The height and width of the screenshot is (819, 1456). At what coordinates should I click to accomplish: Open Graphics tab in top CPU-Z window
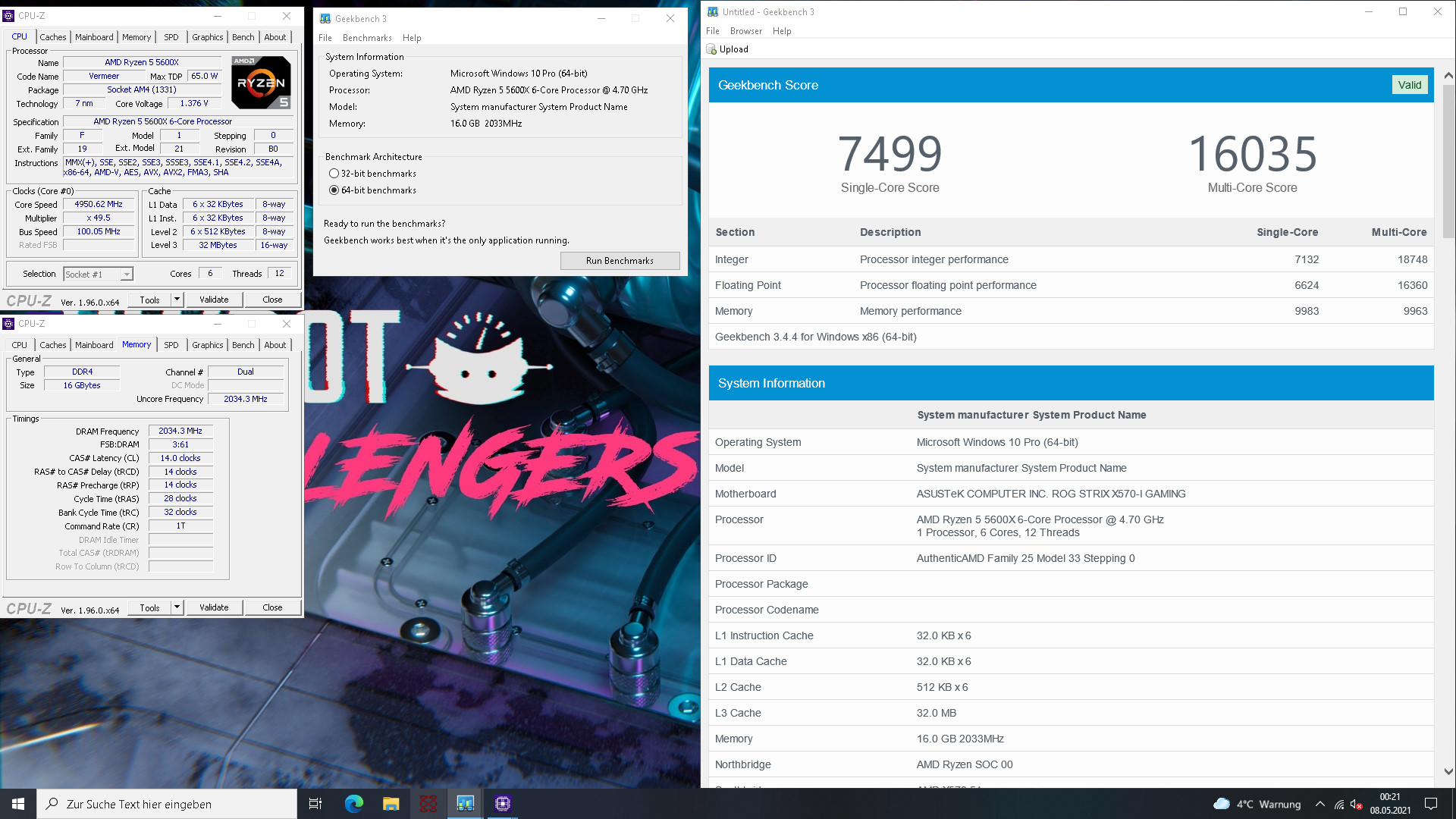point(208,37)
